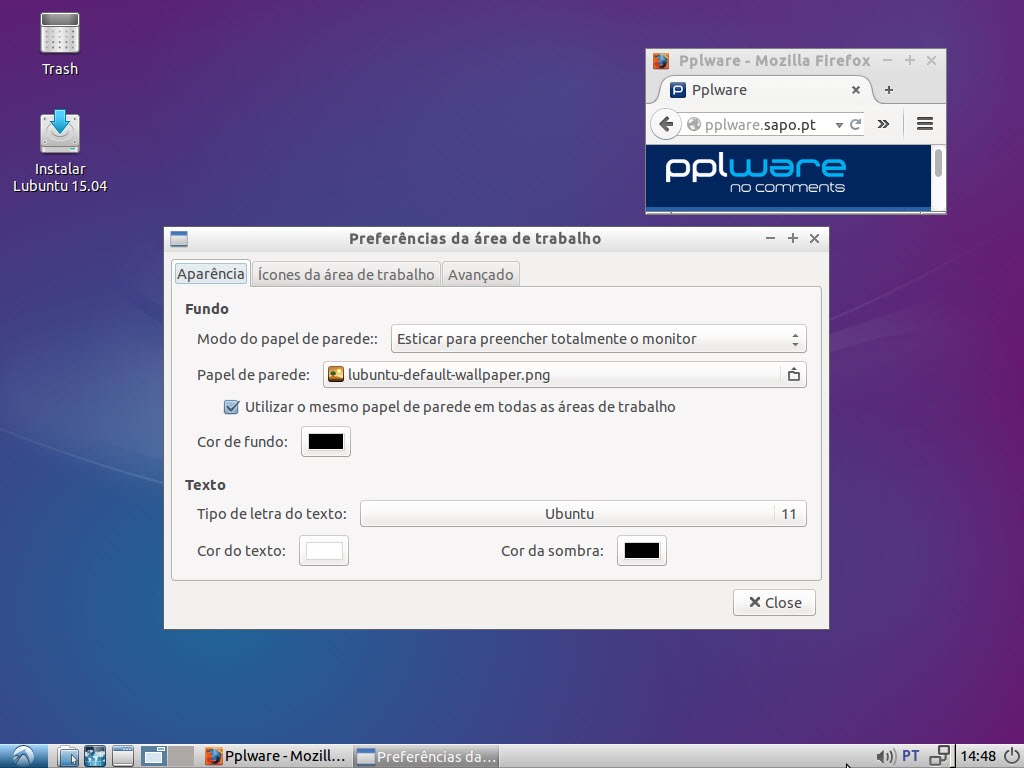Open a new Firefox tab

[888, 90]
